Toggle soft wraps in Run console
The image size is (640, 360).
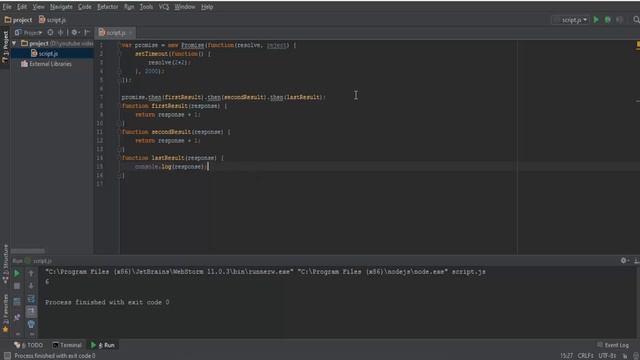pyautogui.click(x=31, y=299)
